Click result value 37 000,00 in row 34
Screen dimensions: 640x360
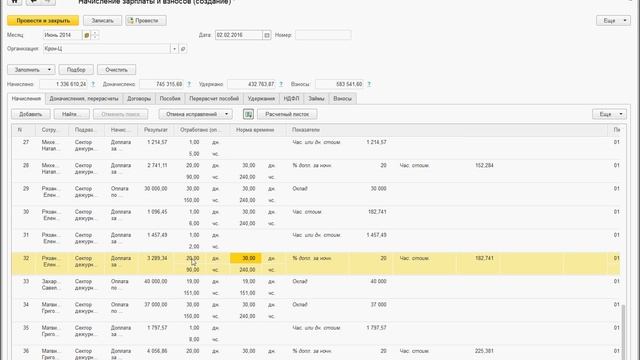click(156, 304)
